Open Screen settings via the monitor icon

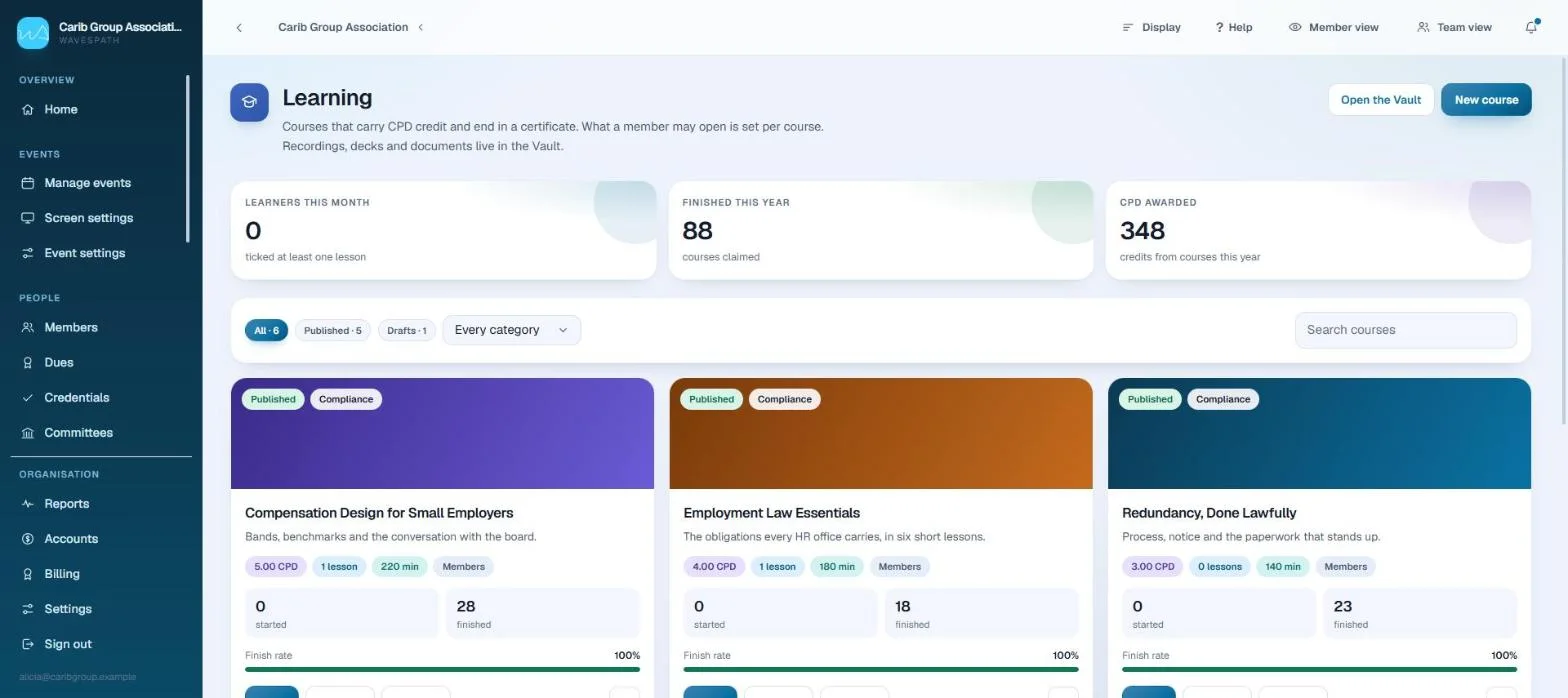28,218
